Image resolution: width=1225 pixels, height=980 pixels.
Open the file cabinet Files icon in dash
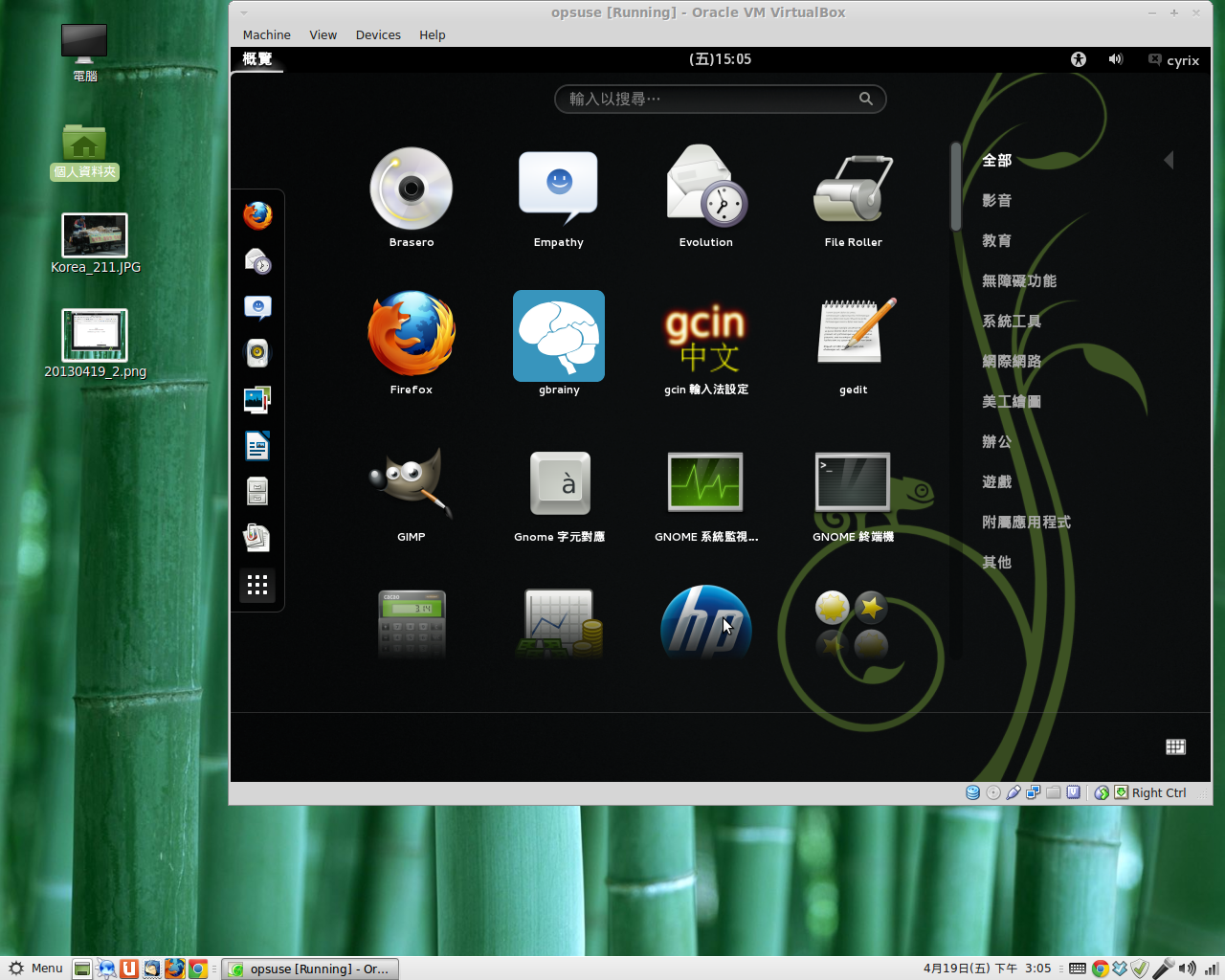pyautogui.click(x=257, y=491)
